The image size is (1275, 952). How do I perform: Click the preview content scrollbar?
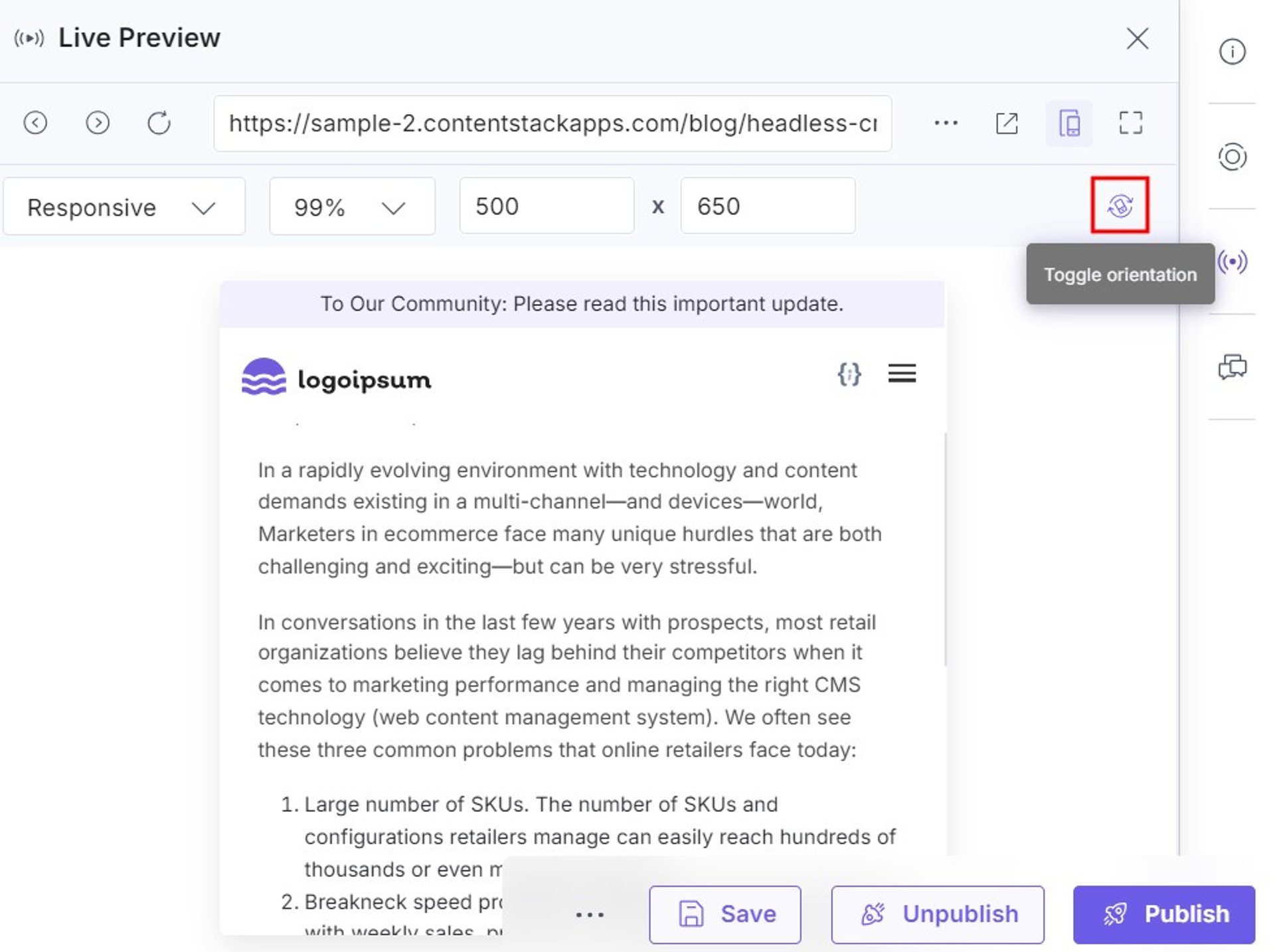tap(944, 549)
